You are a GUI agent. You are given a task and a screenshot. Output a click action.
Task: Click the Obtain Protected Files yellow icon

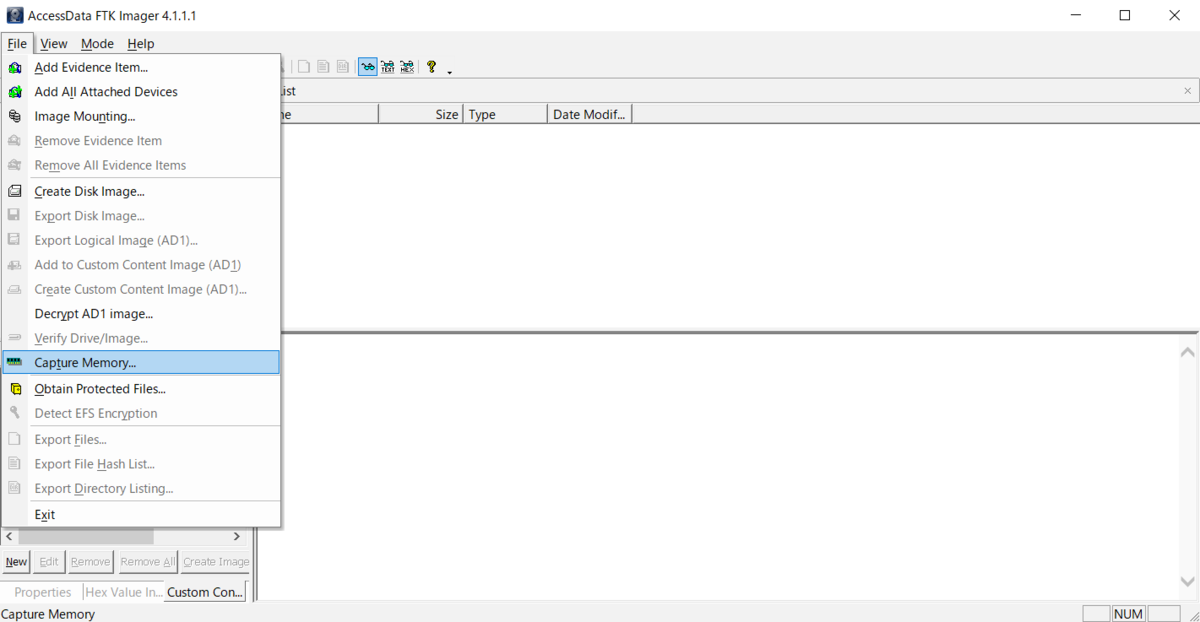[15, 389]
